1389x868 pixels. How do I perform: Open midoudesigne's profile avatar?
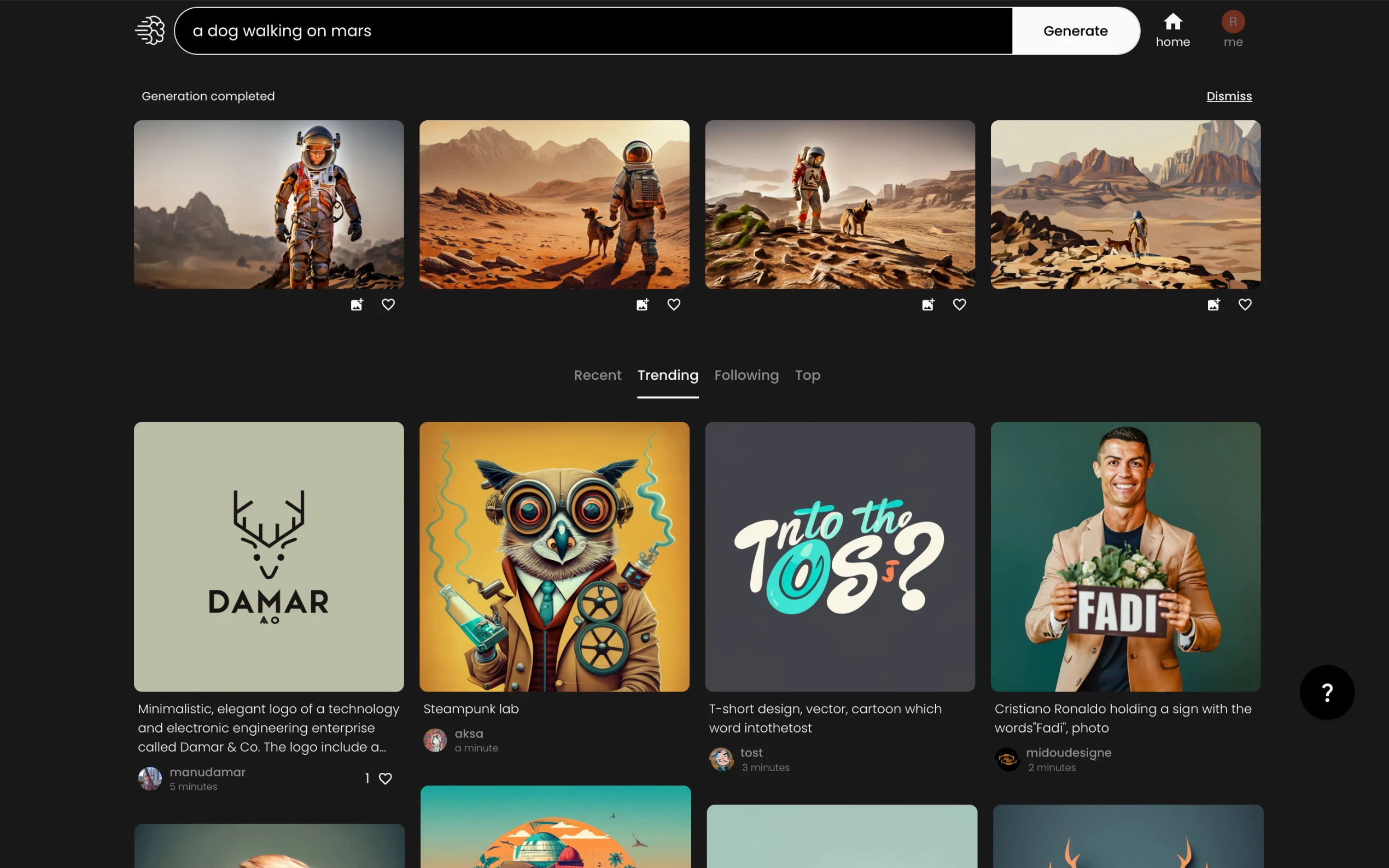click(x=1007, y=760)
